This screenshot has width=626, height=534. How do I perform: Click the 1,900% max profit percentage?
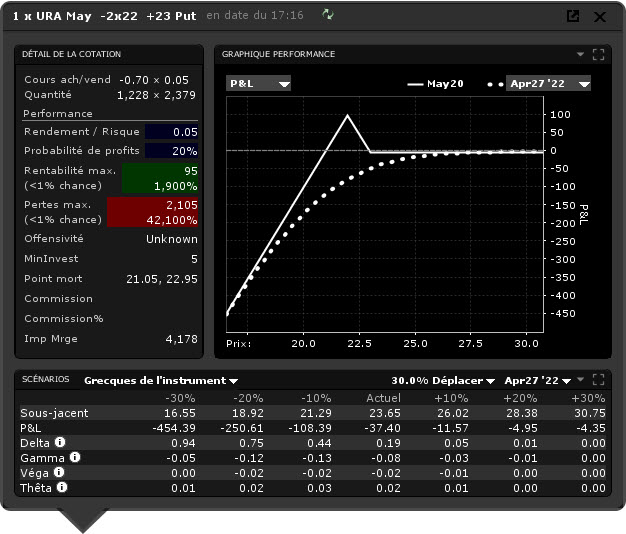pos(176,186)
